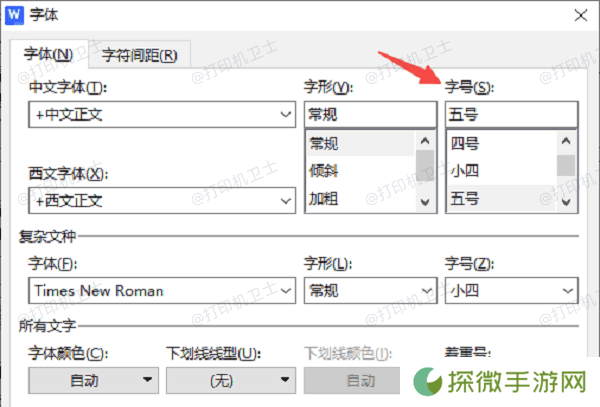Open the 中文字体 dropdown showing +中文正文
The image size is (600, 407).
click(x=162, y=114)
